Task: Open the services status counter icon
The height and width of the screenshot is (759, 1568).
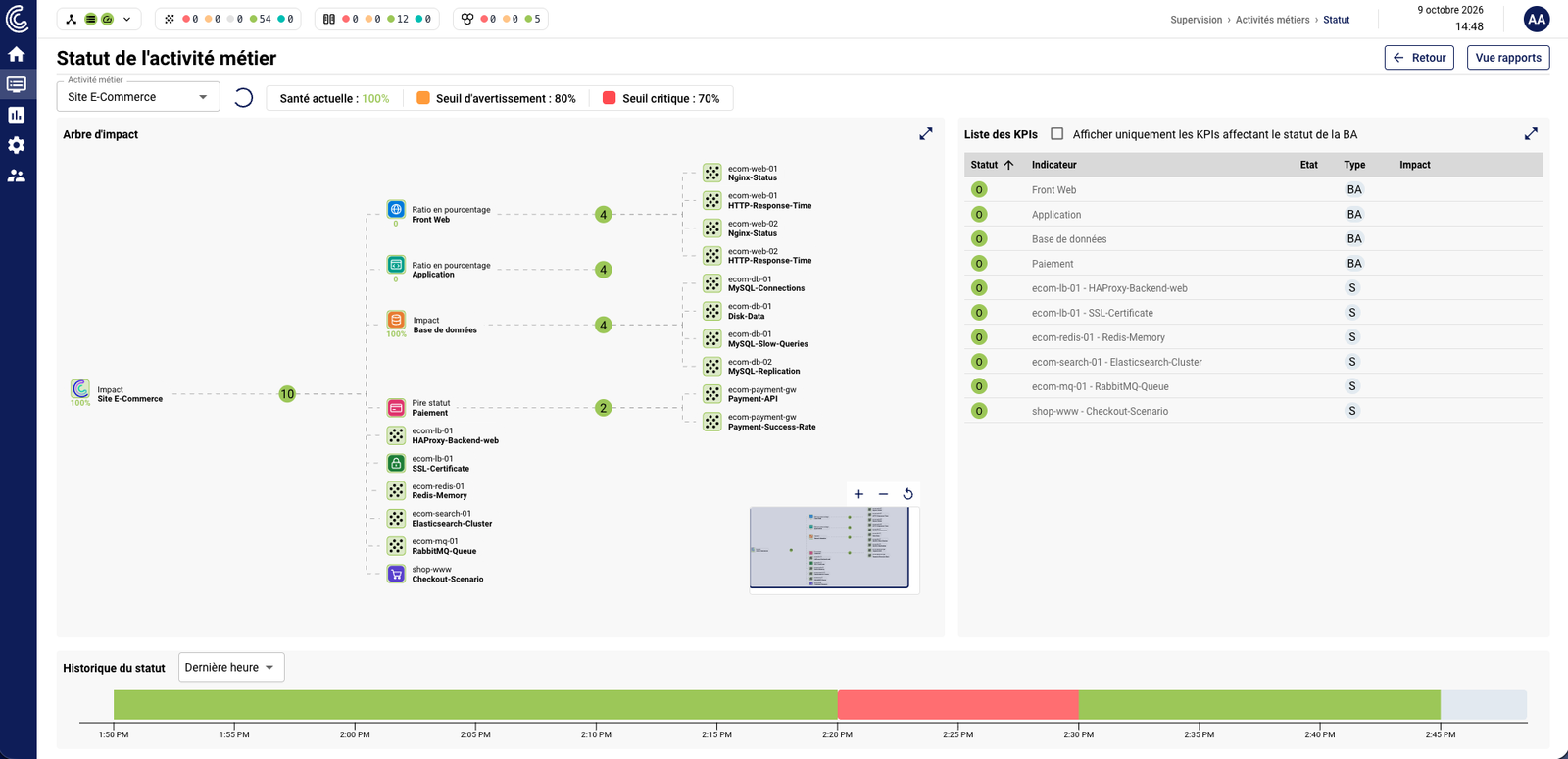Action: (170, 19)
